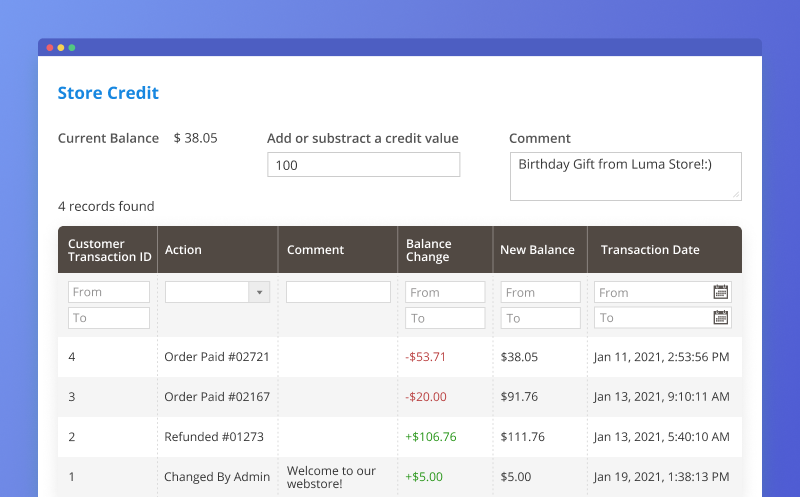Focus the New Balance To filter
Image resolution: width=800 pixels, height=497 pixels.
point(540,318)
